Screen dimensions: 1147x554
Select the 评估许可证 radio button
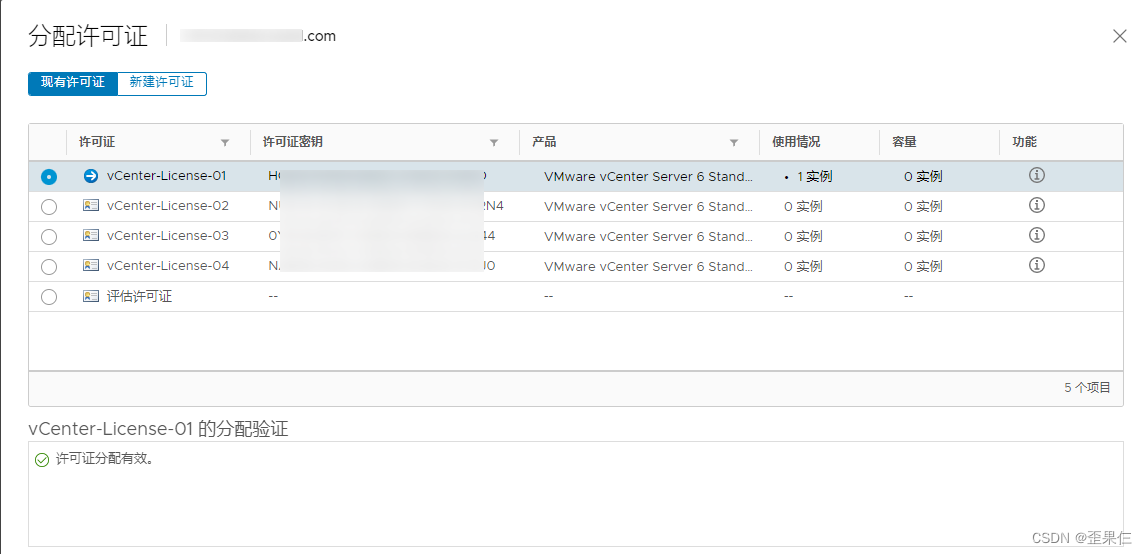pos(49,297)
